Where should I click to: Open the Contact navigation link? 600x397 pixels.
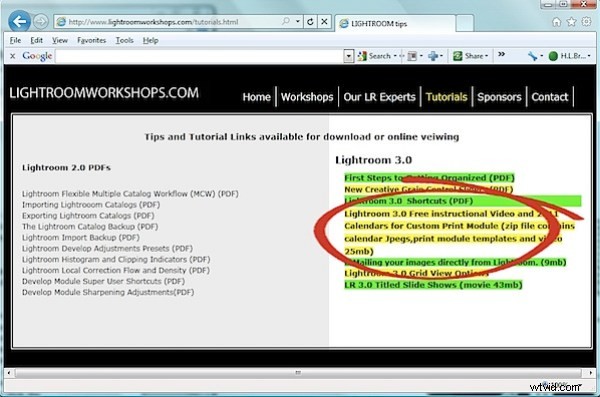click(550, 97)
